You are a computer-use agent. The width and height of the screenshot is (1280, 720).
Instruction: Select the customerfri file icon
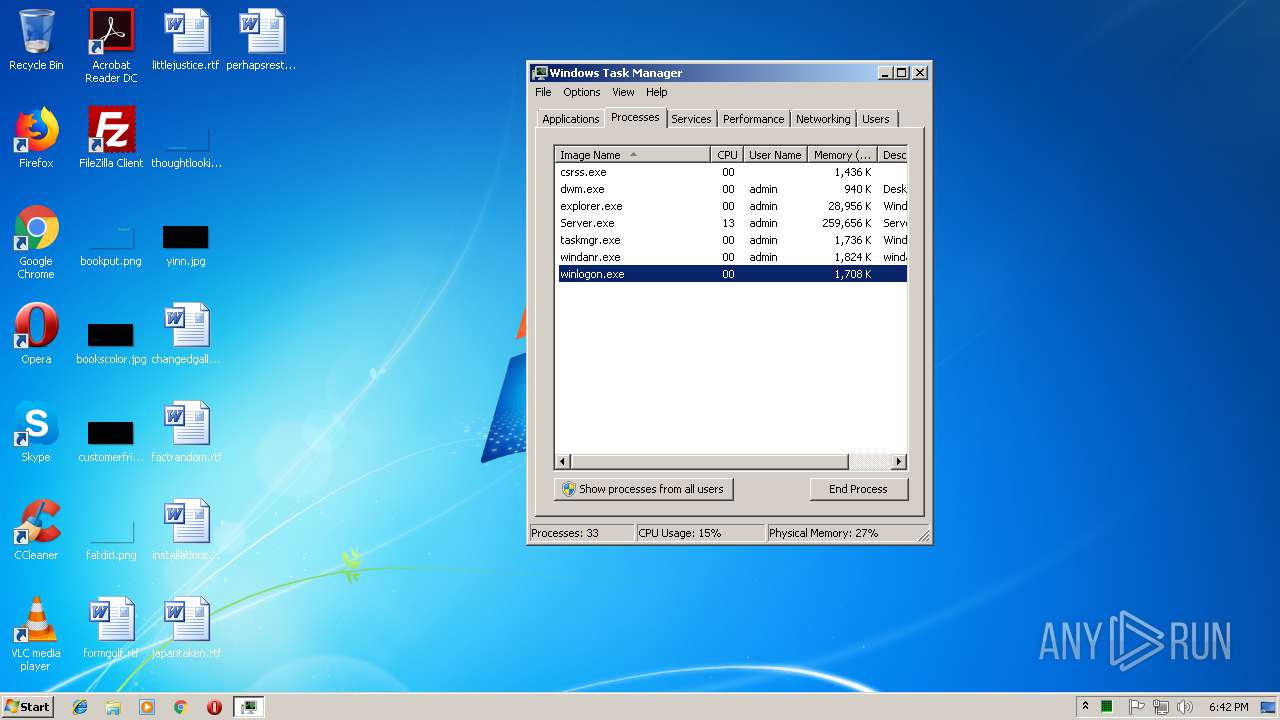(x=111, y=441)
